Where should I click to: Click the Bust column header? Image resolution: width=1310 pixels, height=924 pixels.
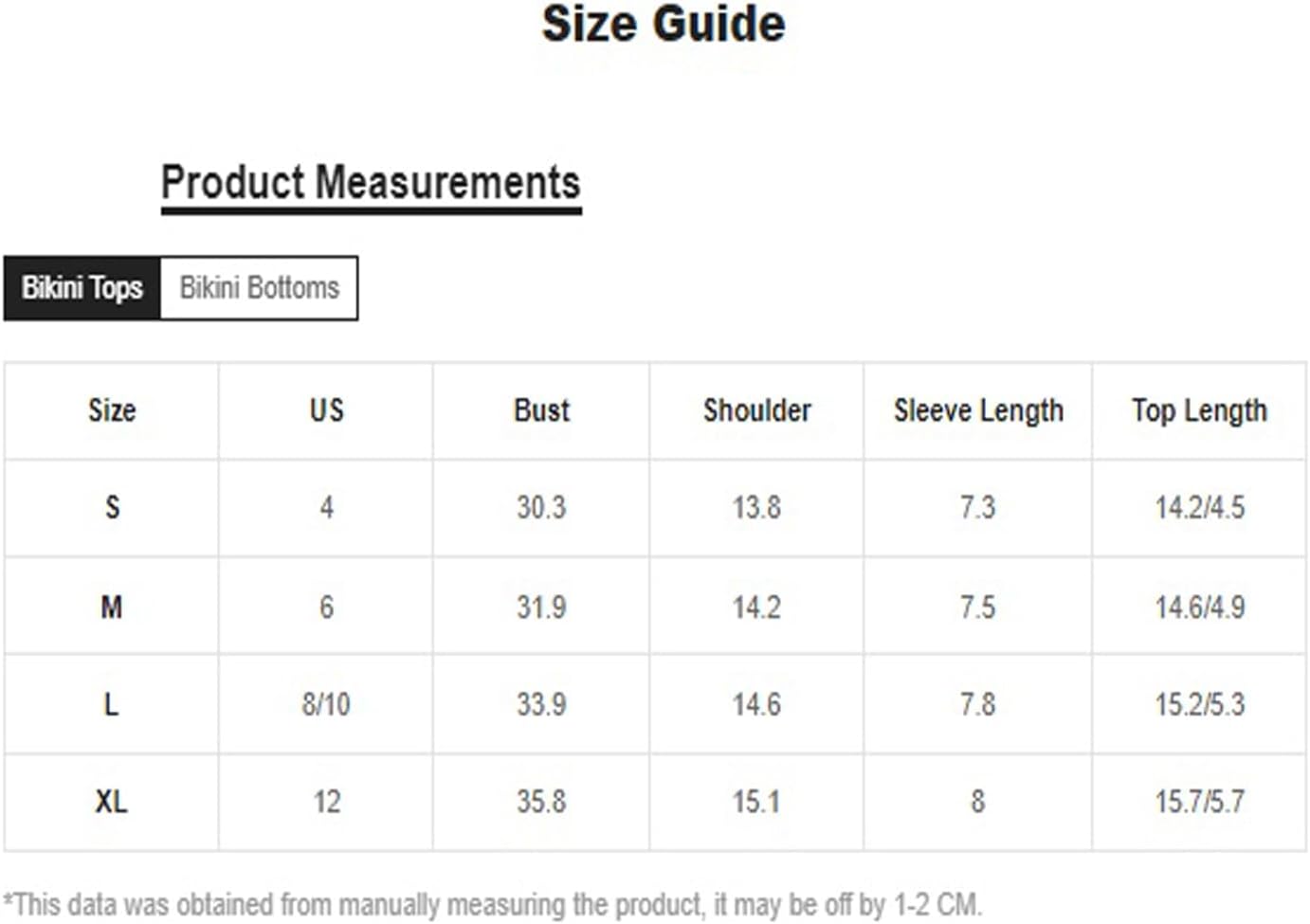(x=541, y=410)
